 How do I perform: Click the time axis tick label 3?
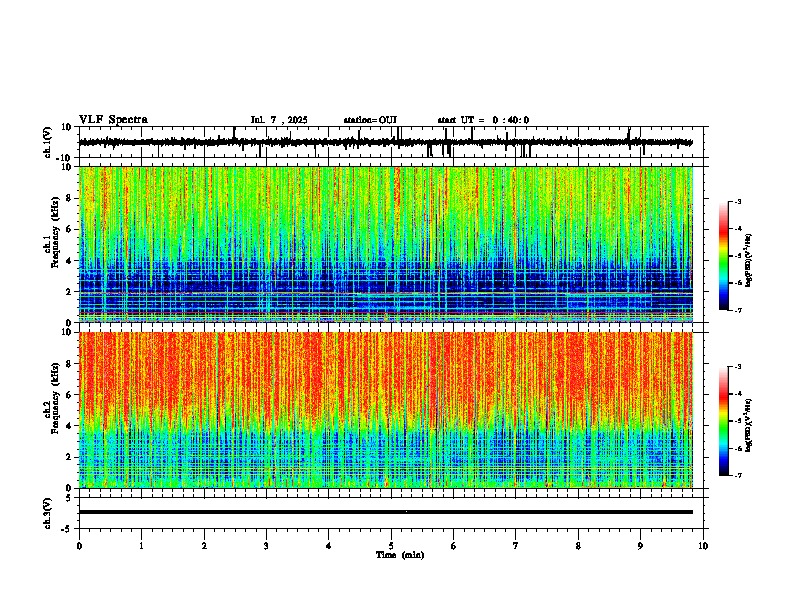coord(266,546)
